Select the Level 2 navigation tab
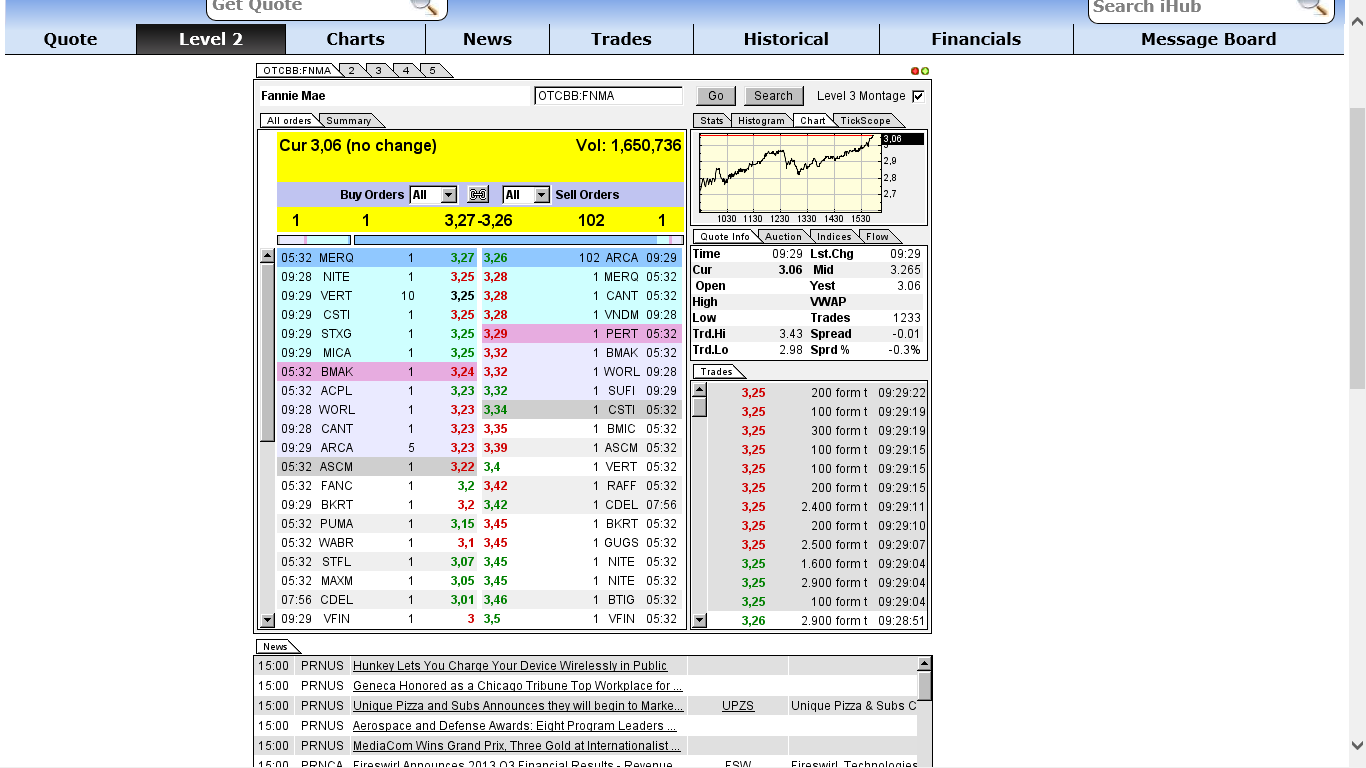 211,39
